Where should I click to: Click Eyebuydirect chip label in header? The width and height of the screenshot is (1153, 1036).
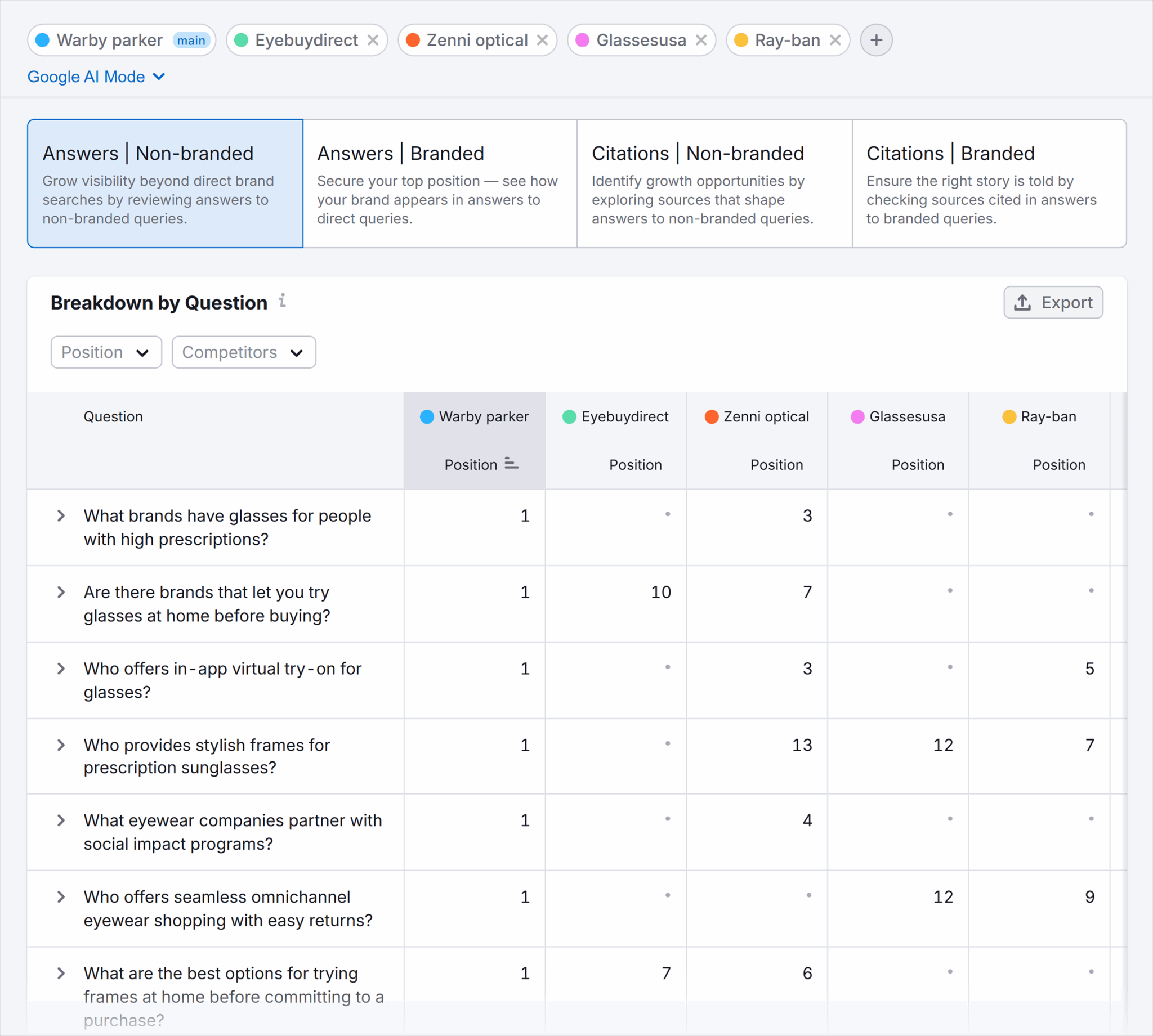point(306,40)
